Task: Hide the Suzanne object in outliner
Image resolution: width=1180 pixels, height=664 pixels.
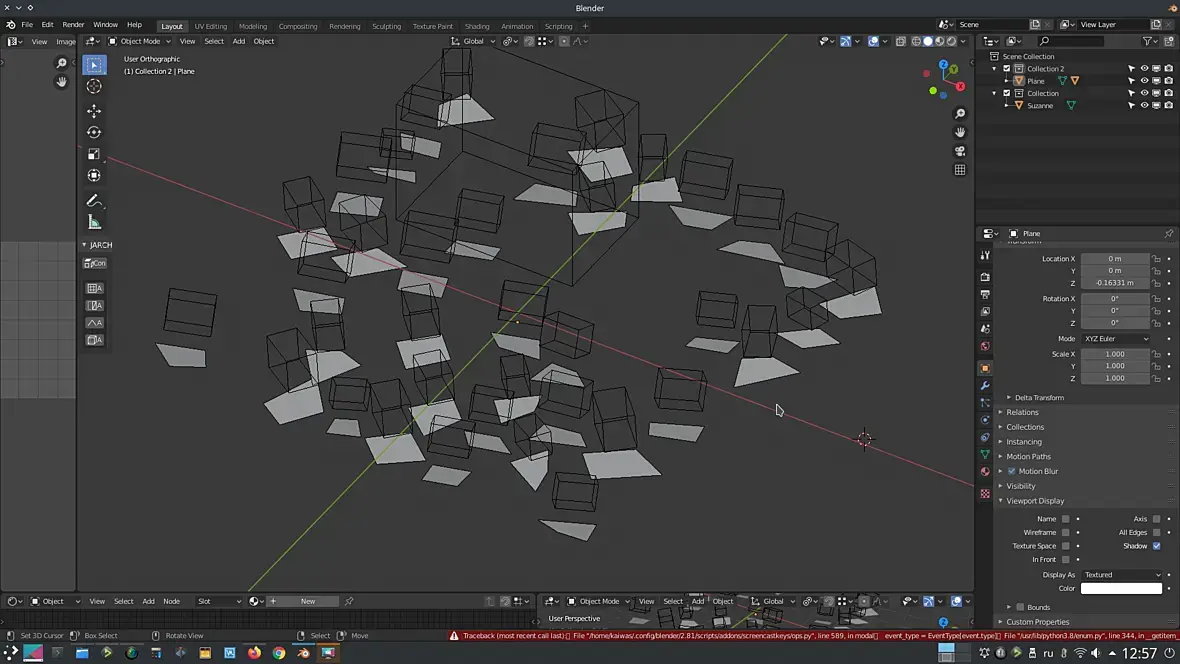Action: pyautogui.click(x=1144, y=105)
